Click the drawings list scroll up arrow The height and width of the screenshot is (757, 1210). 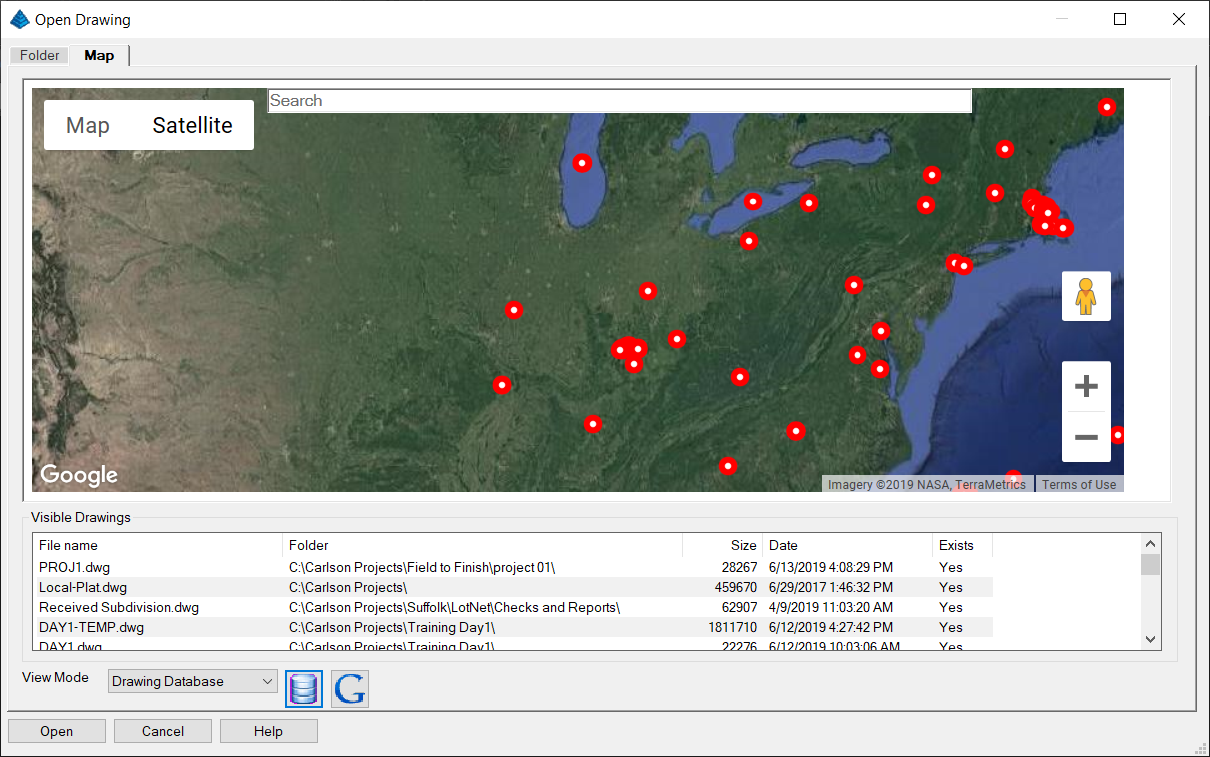coord(1151,545)
